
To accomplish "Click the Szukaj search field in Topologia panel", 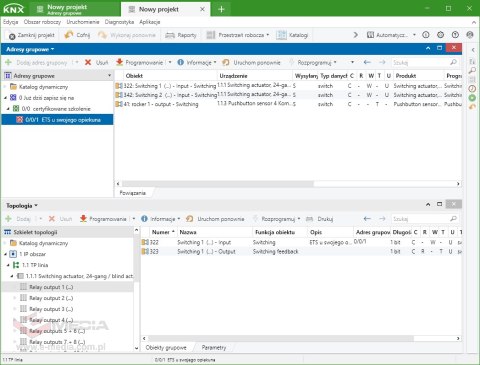I will point(421,219).
